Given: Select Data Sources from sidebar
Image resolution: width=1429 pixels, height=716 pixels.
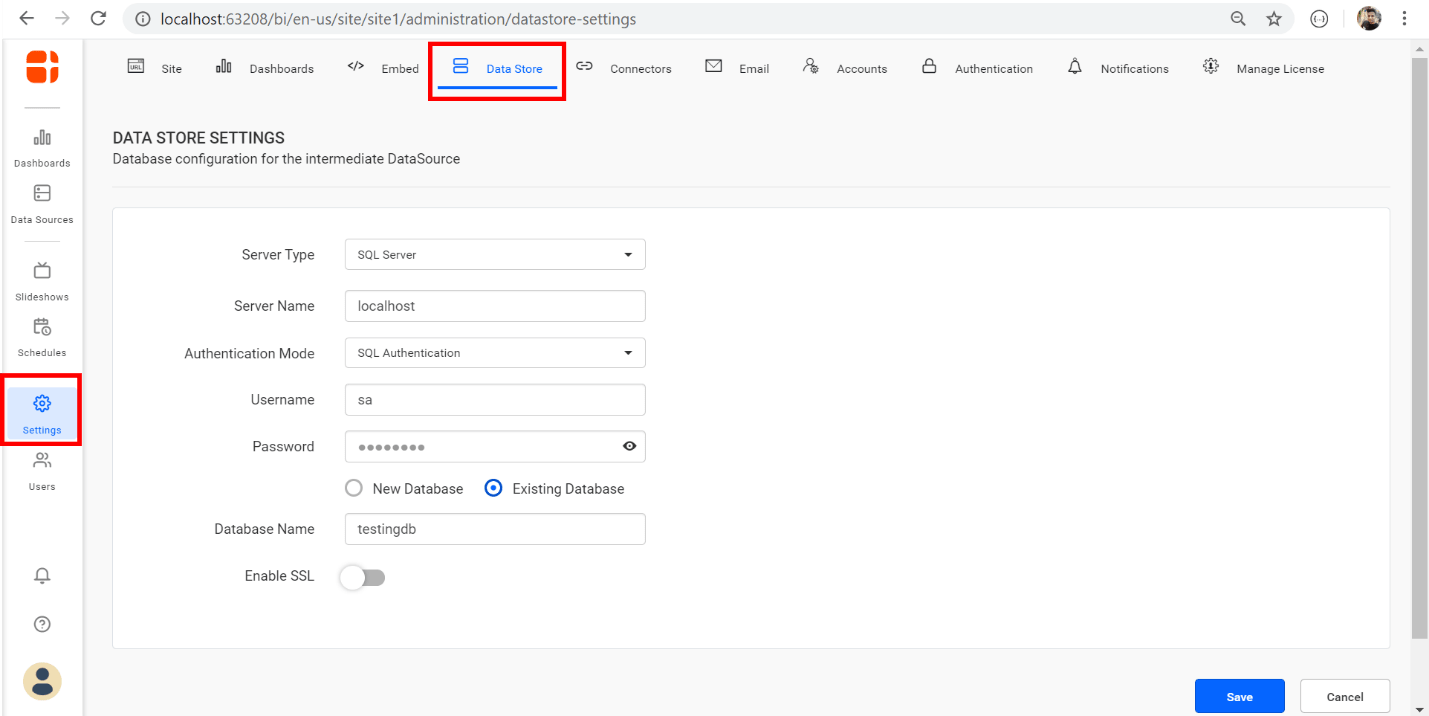Looking at the screenshot, I should [41, 203].
